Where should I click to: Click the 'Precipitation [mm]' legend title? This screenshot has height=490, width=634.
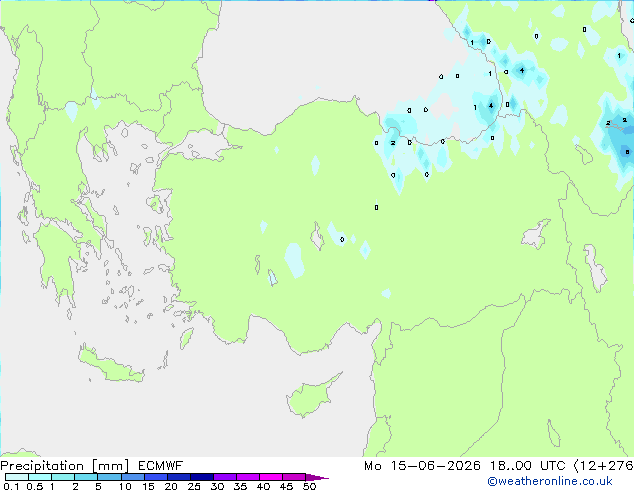[x=65, y=466]
